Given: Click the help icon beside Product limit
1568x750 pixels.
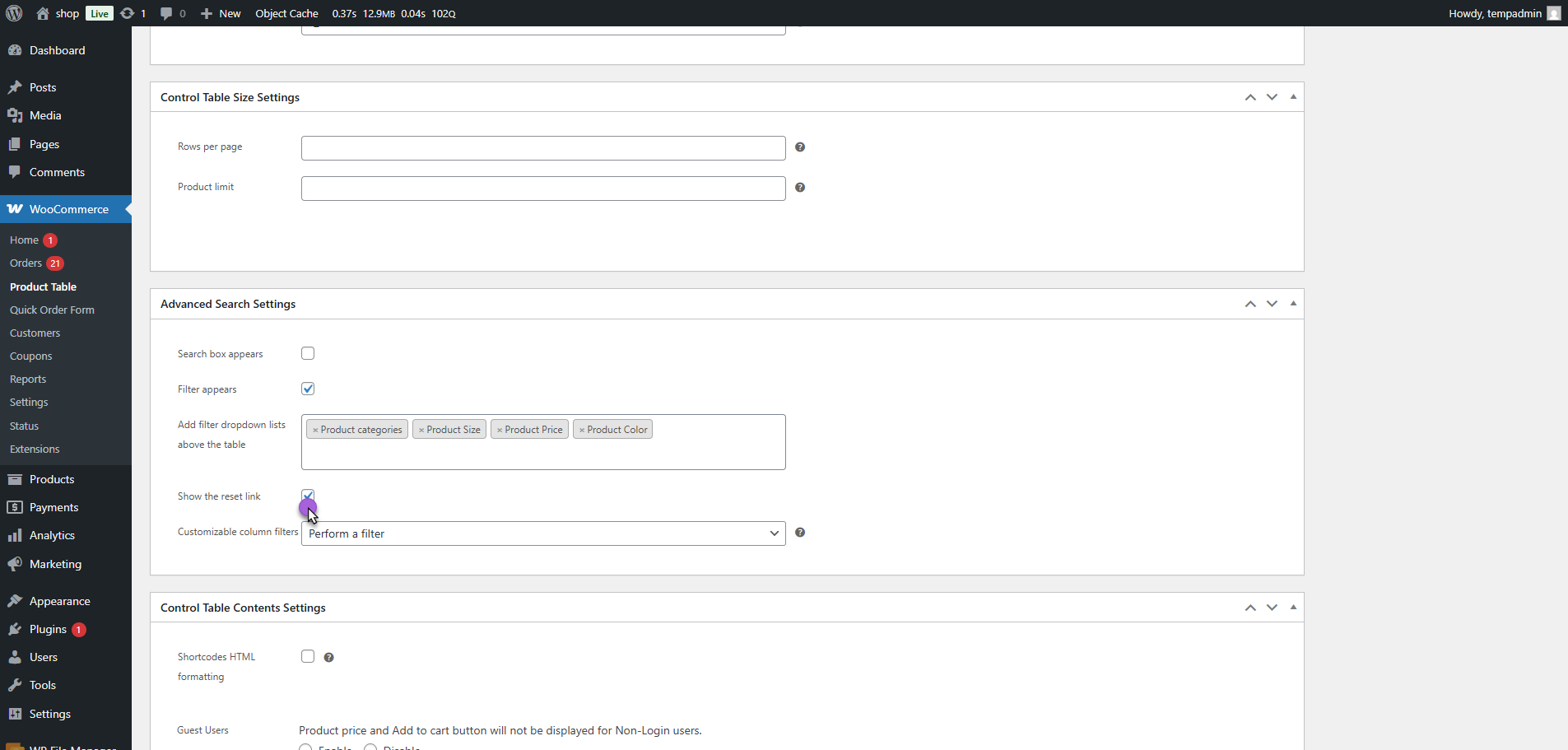Looking at the screenshot, I should (800, 188).
